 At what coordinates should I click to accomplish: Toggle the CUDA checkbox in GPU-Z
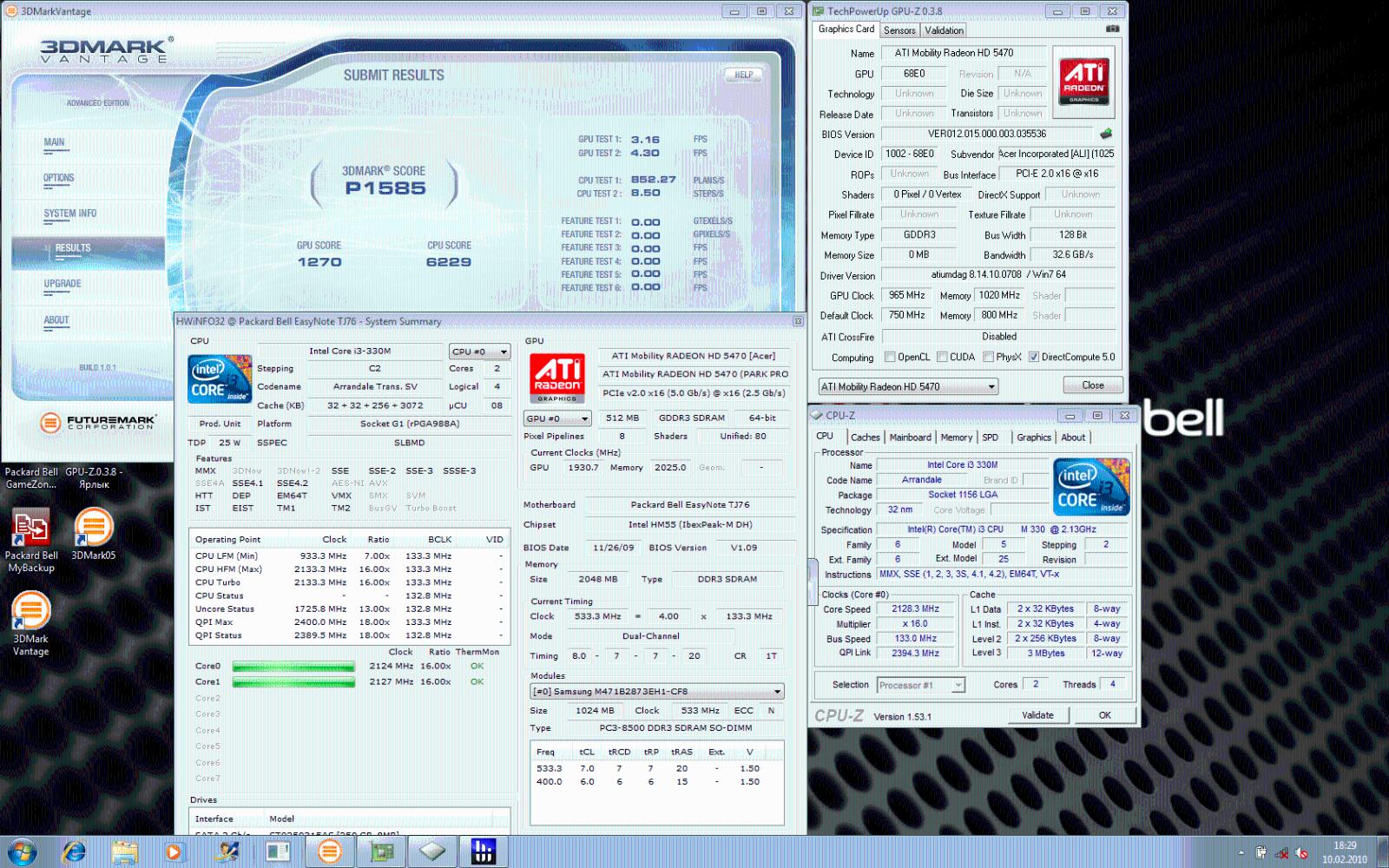942,357
